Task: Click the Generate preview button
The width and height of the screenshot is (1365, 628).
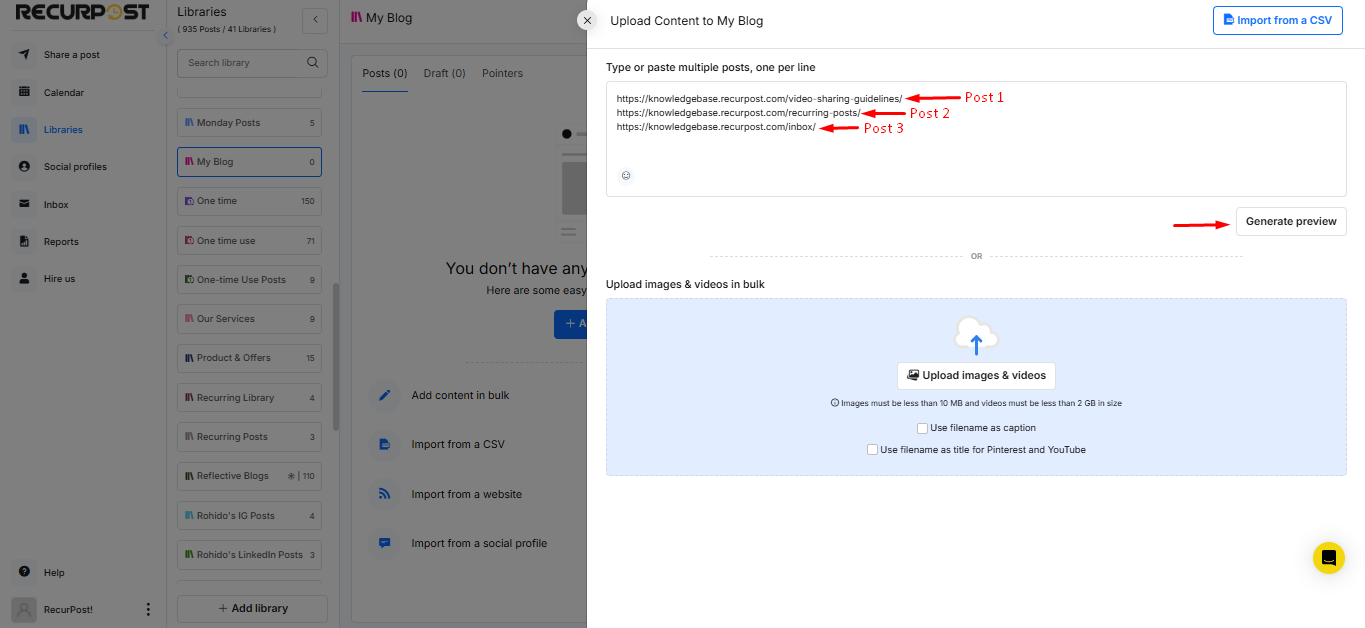Action: click(1291, 221)
